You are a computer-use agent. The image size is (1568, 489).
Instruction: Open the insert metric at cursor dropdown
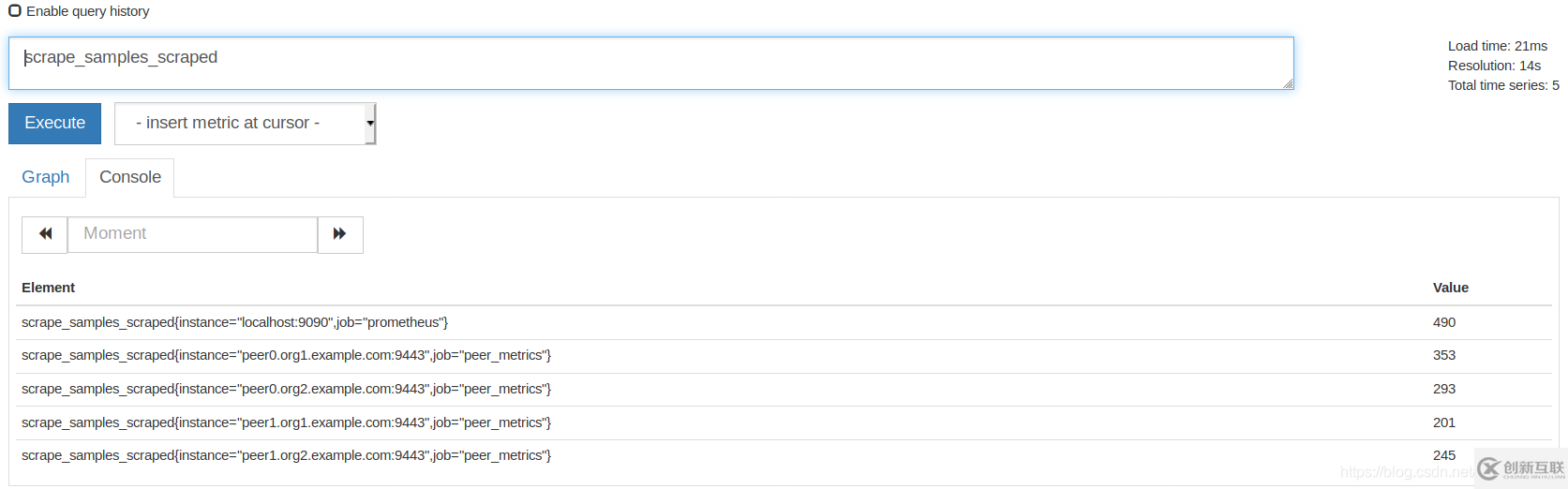[245, 124]
